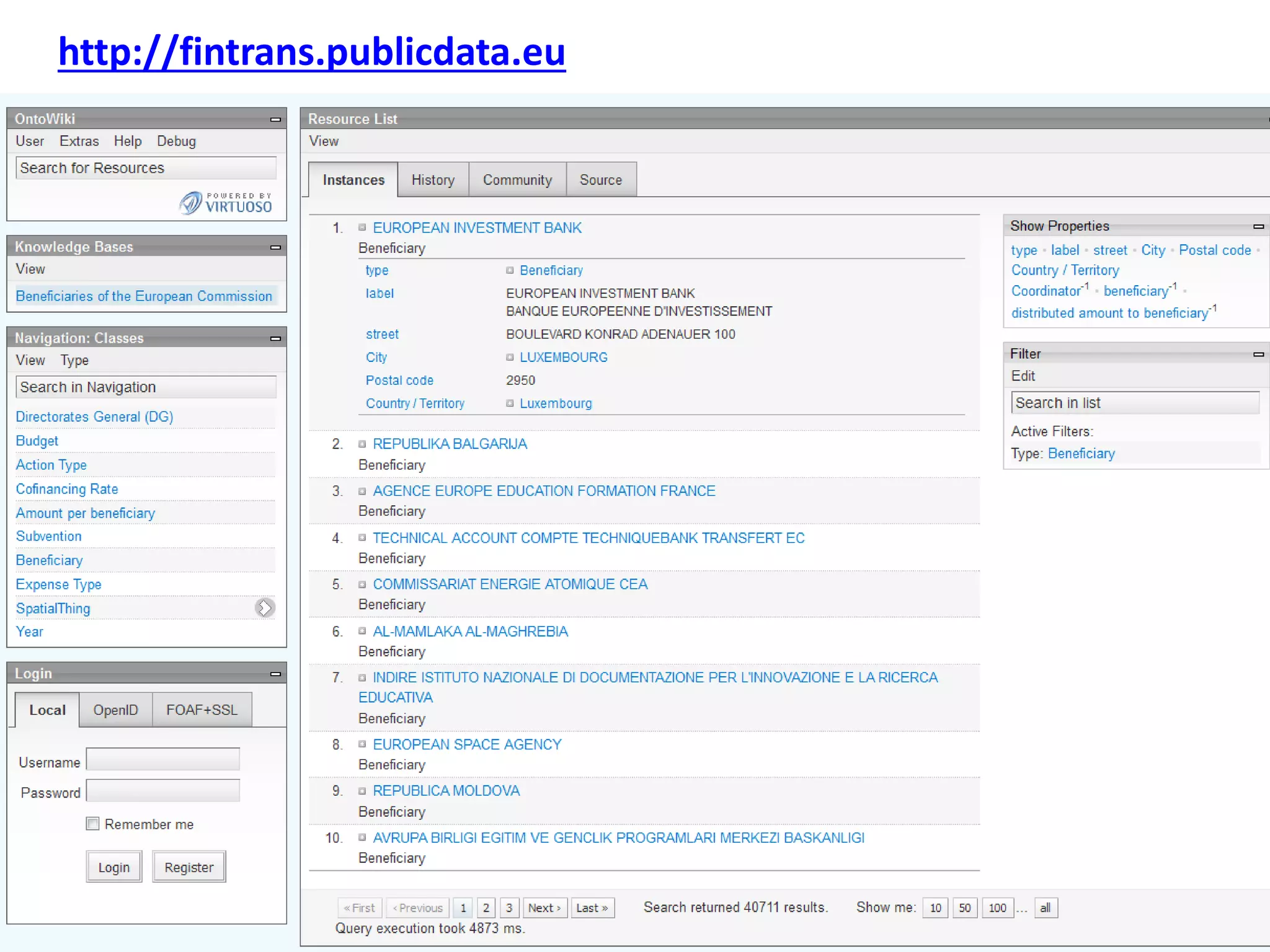Navigate to Cofinancing Rate class
1270x952 pixels.
(67, 489)
